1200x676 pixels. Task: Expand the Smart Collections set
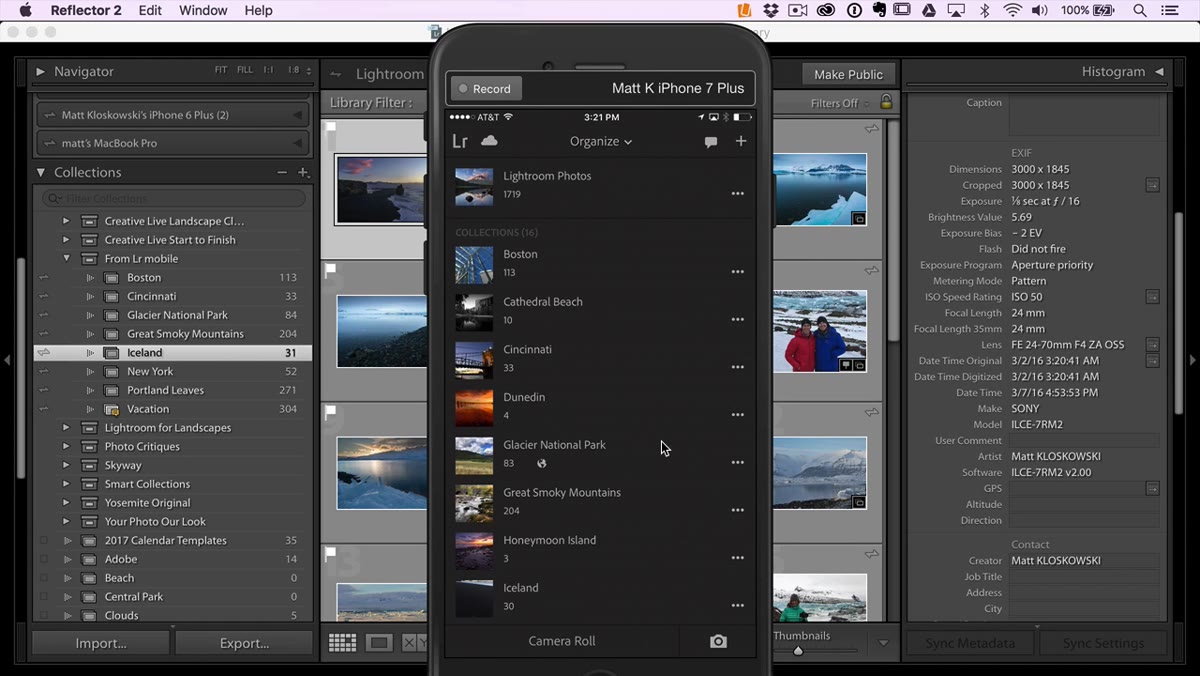pos(66,484)
